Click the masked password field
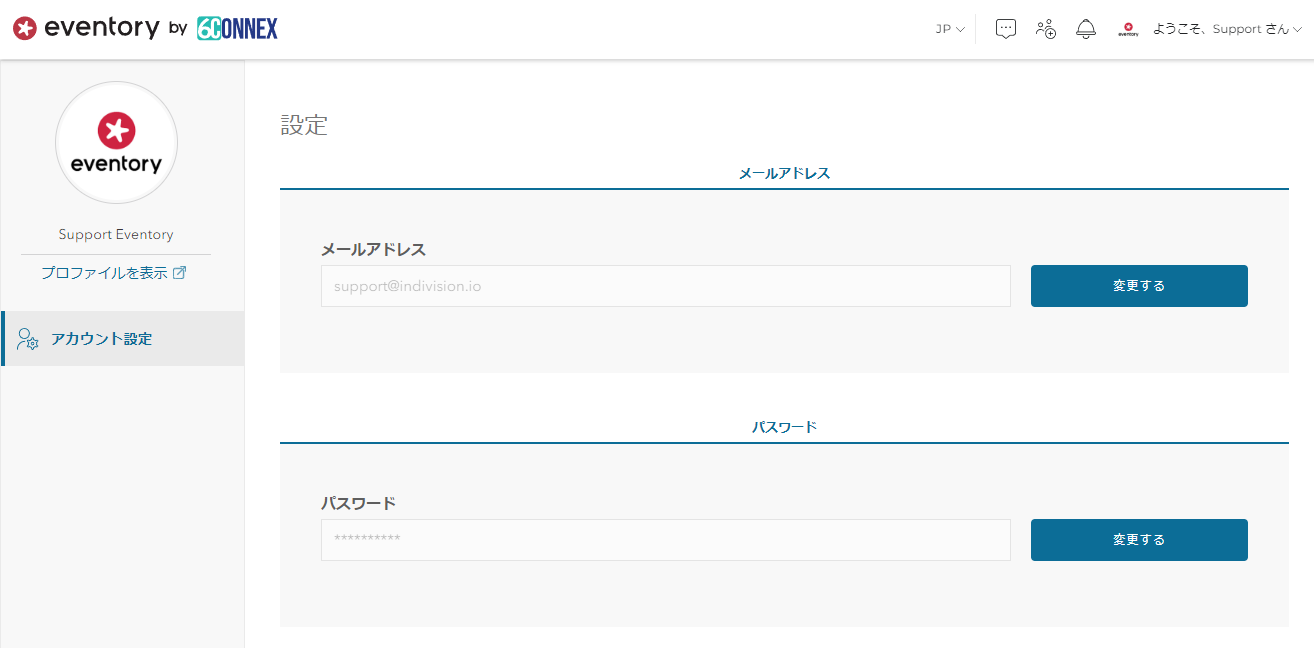This screenshot has width=1314, height=648. point(666,540)
